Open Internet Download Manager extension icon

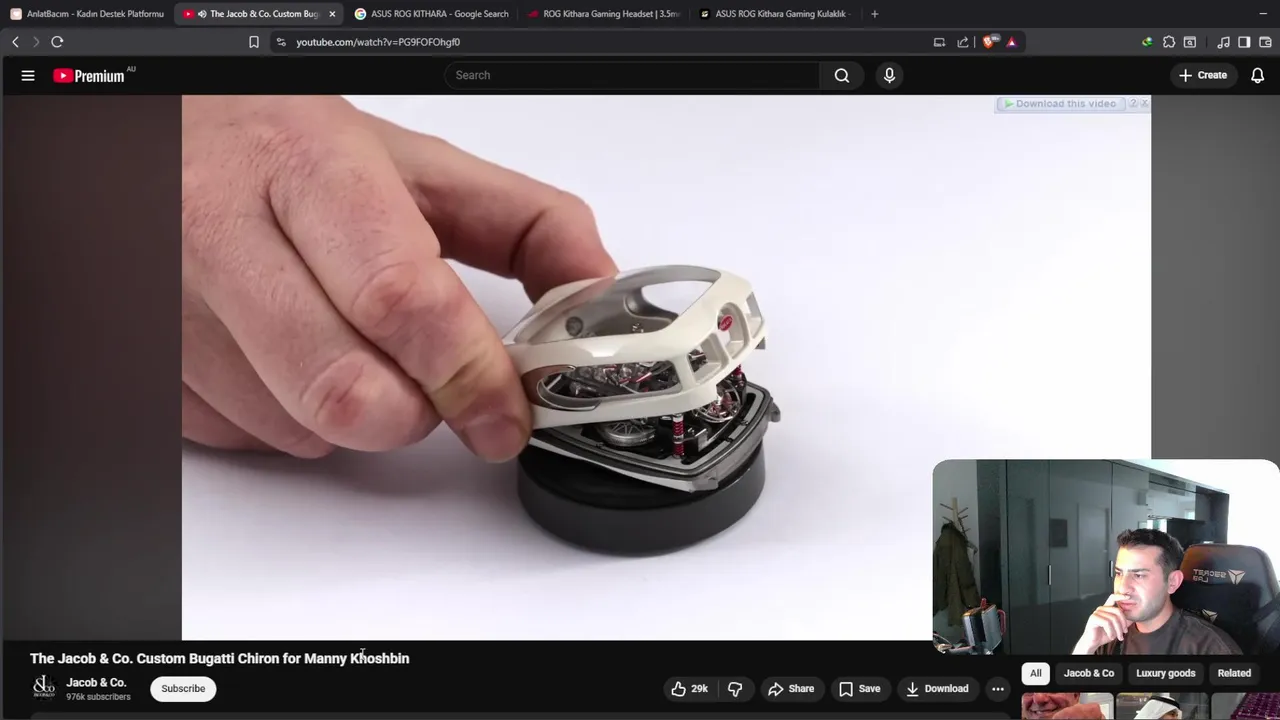pyautogui.click(x=1147, y=42)
